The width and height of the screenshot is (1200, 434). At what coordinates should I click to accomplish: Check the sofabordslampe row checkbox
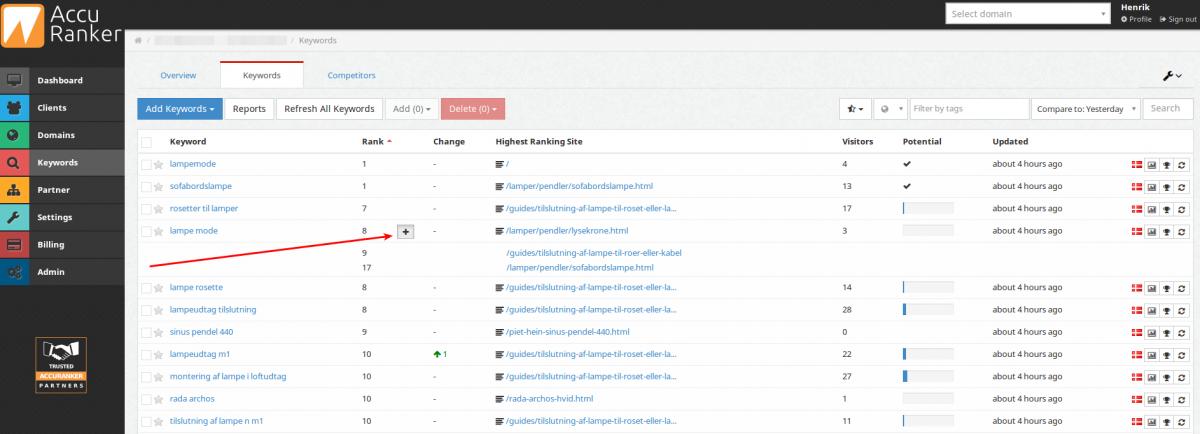pos(146,186)
